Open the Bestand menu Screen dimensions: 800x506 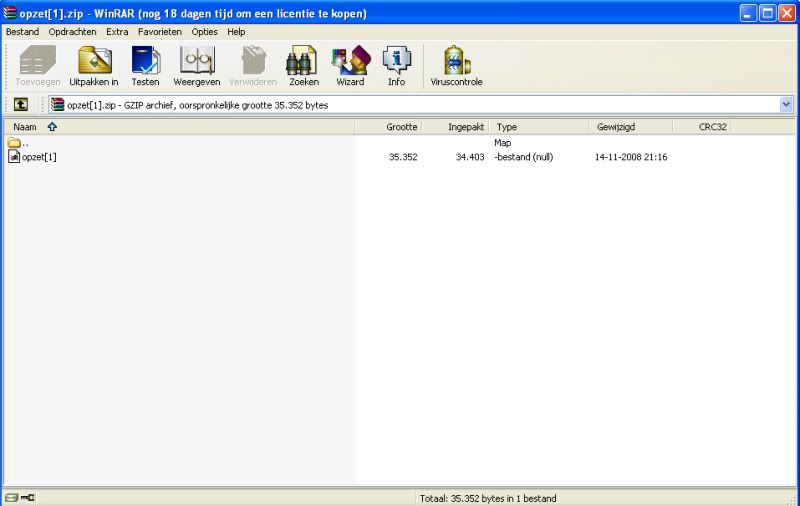tap(22, 32)
